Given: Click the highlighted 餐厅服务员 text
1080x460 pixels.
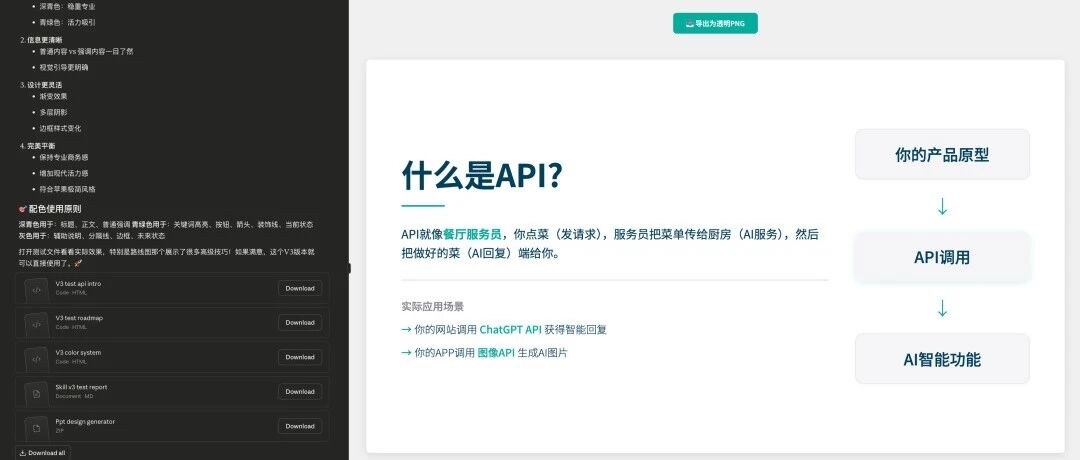Looking at the screenshot, I should click(472, 234).
